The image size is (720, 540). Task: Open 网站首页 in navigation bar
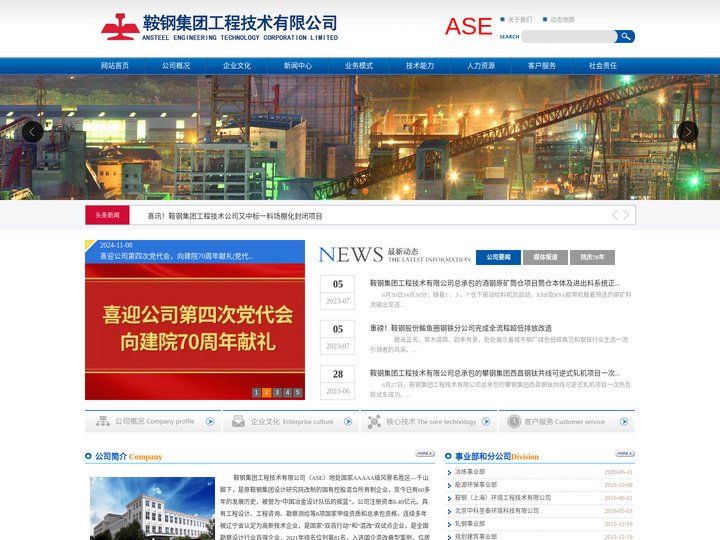(115, 66)
